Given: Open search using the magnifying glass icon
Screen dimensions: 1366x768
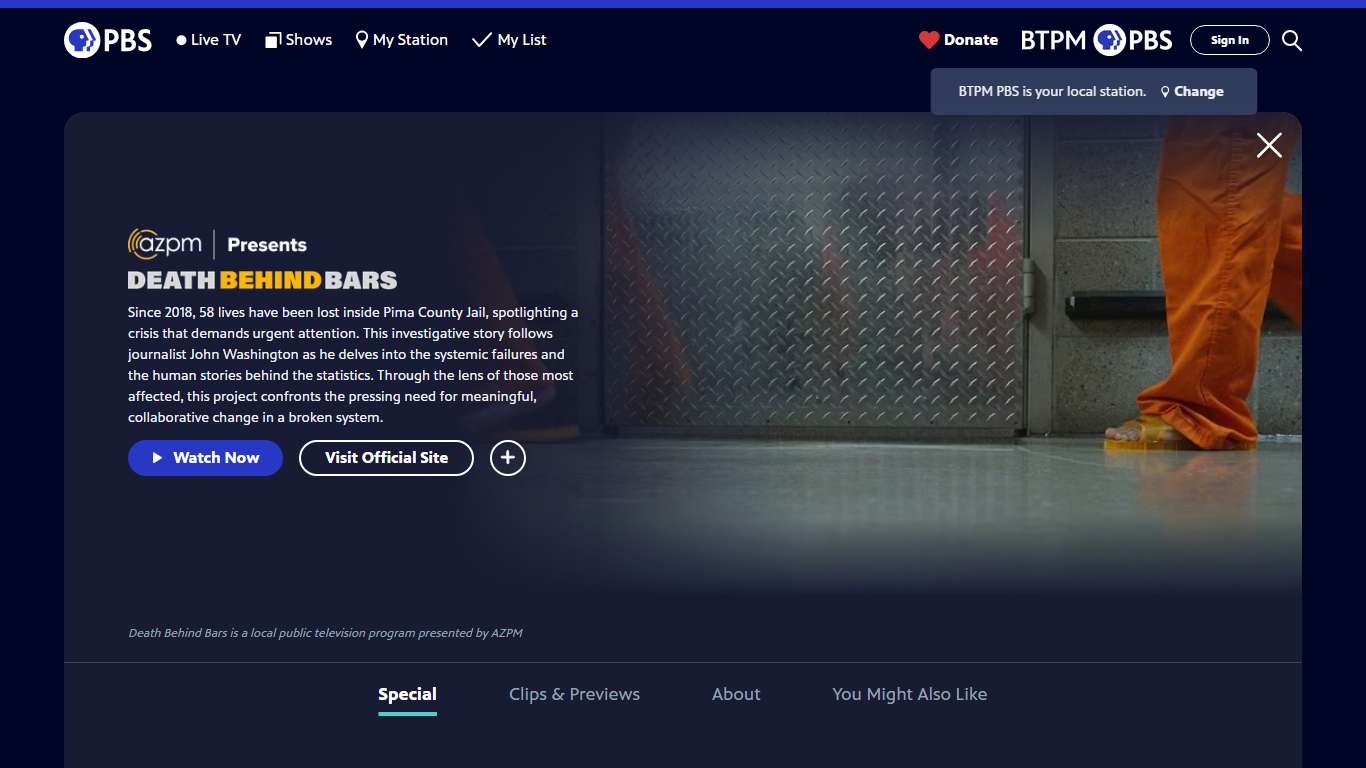Looking at the screenshot, I should [1291, 40].
